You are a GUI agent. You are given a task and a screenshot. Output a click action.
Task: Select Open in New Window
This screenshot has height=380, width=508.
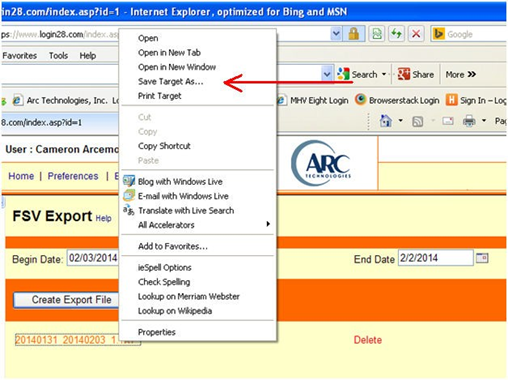(198, 67)
